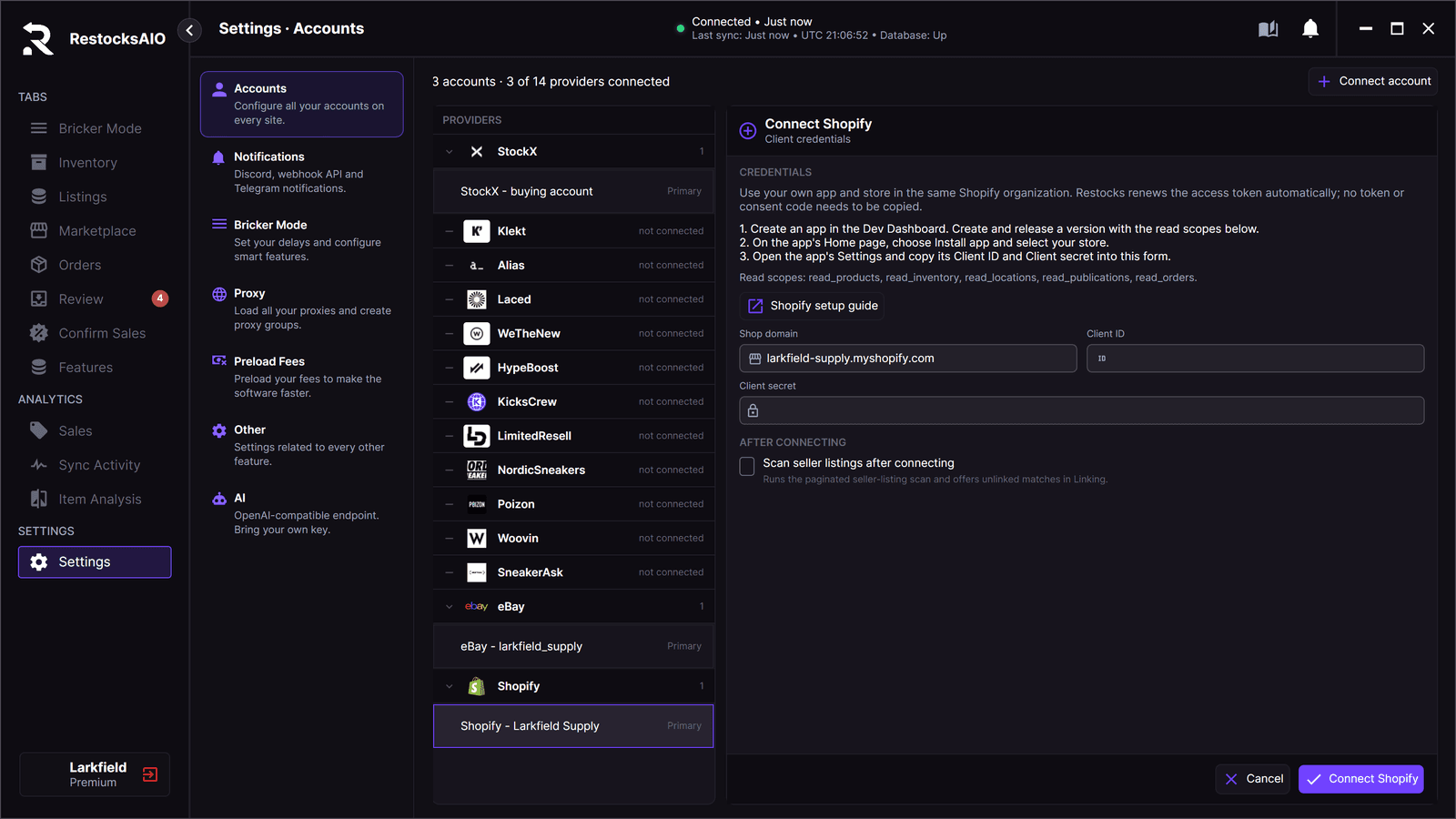
Task: Collapse the StockX provider group
Action: (450, 152)
